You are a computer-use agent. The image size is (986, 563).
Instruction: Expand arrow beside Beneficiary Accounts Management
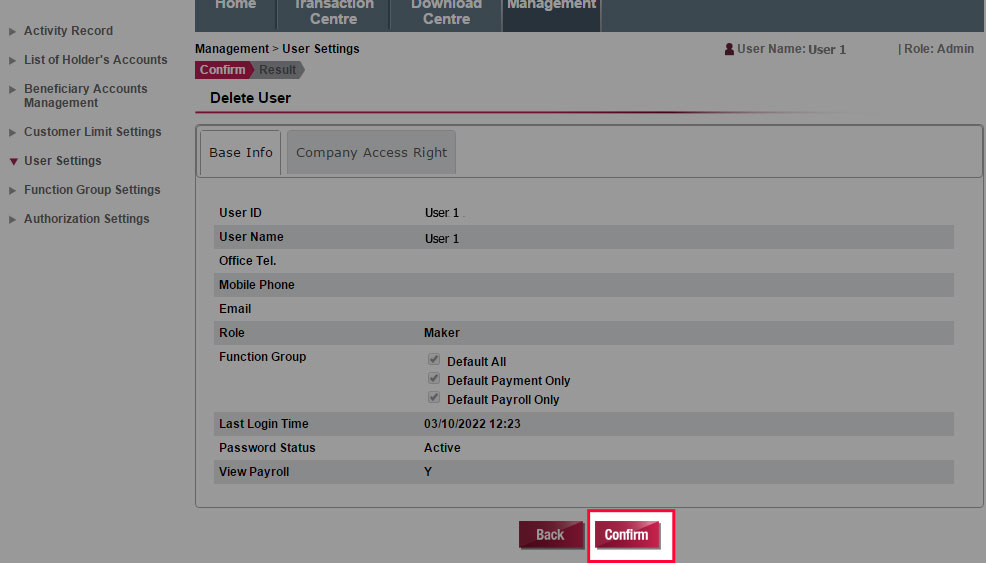tap(13, 89)
